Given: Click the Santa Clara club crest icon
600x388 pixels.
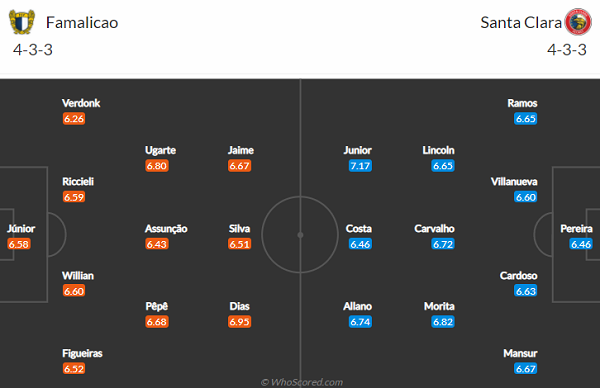Looking at the screenshot, I should [578, 22].
